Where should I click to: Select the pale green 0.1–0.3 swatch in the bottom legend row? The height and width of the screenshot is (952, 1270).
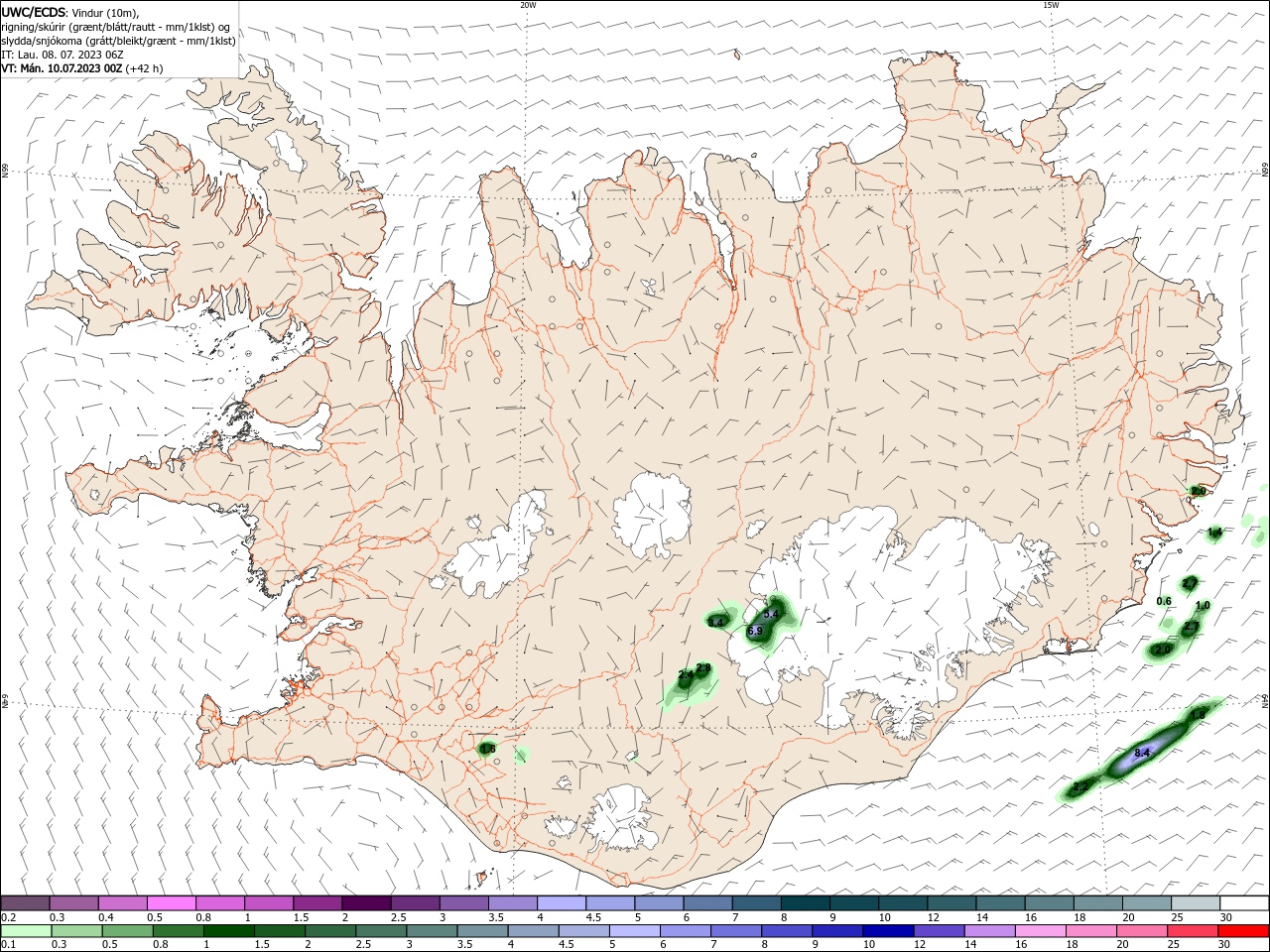26,931
